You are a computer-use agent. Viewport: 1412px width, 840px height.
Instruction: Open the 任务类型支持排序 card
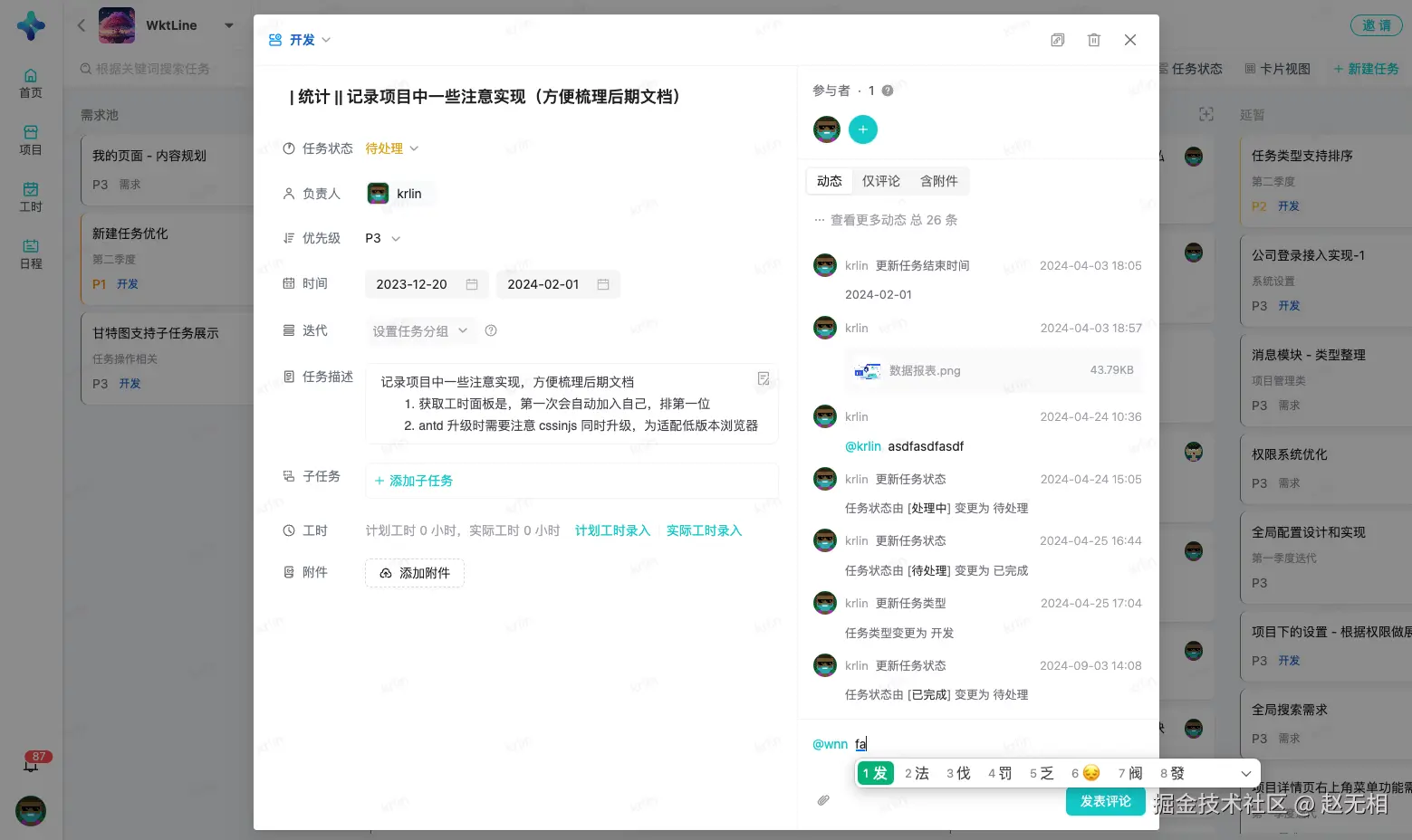pos(1325,180)
